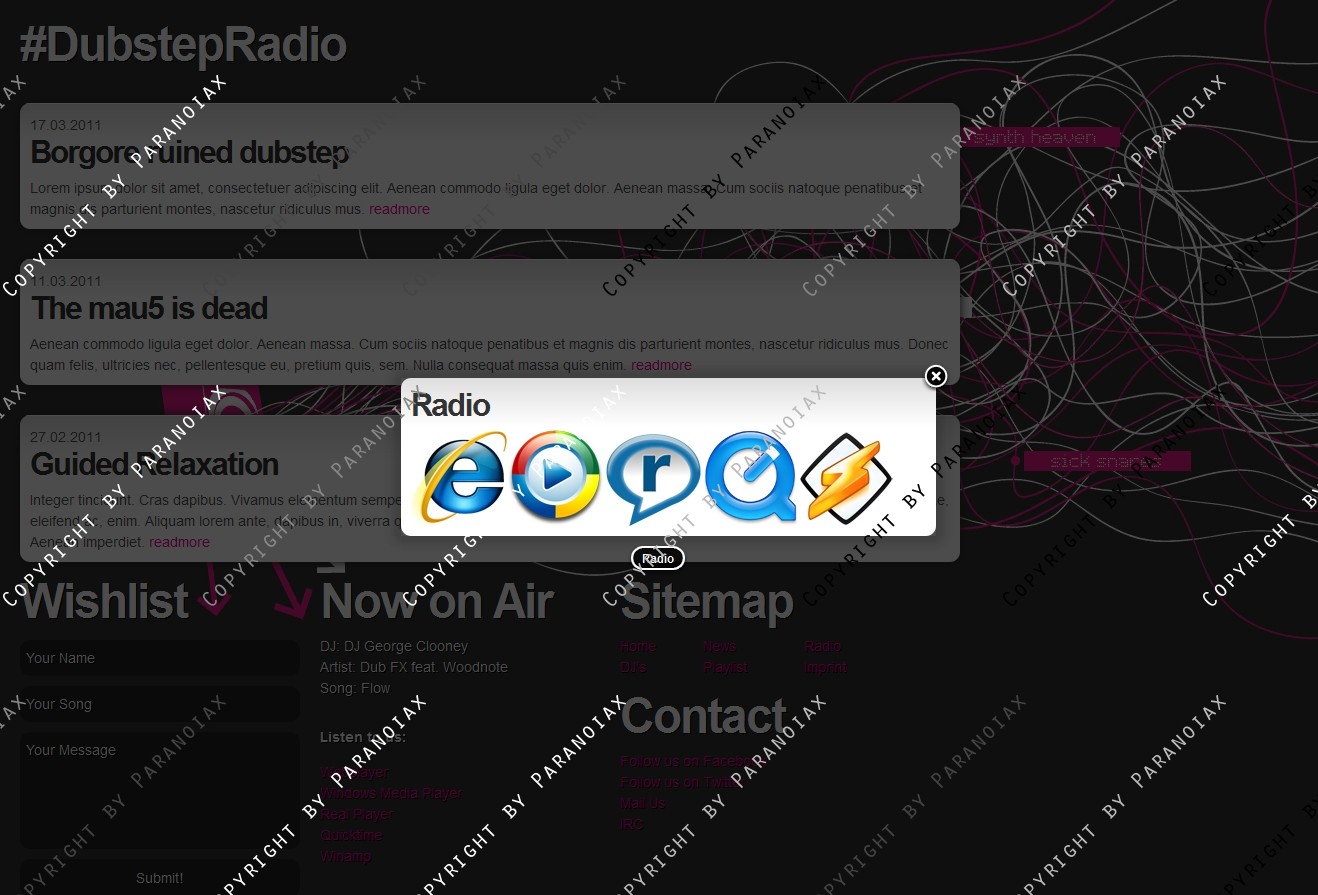Click The mau5 is dead headline
This screenshot has height=895, width=1318.
[x=149, y=308]
